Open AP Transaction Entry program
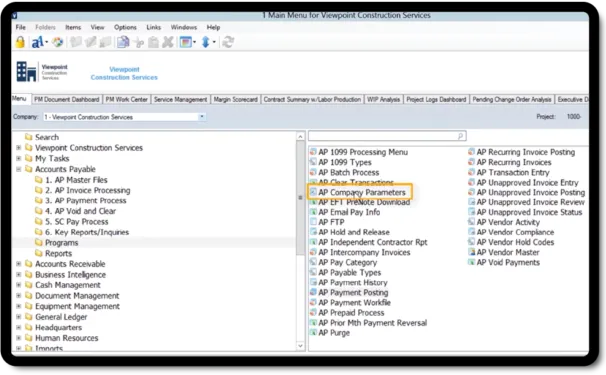Screen dimensions: 606x375 point(509,172)
